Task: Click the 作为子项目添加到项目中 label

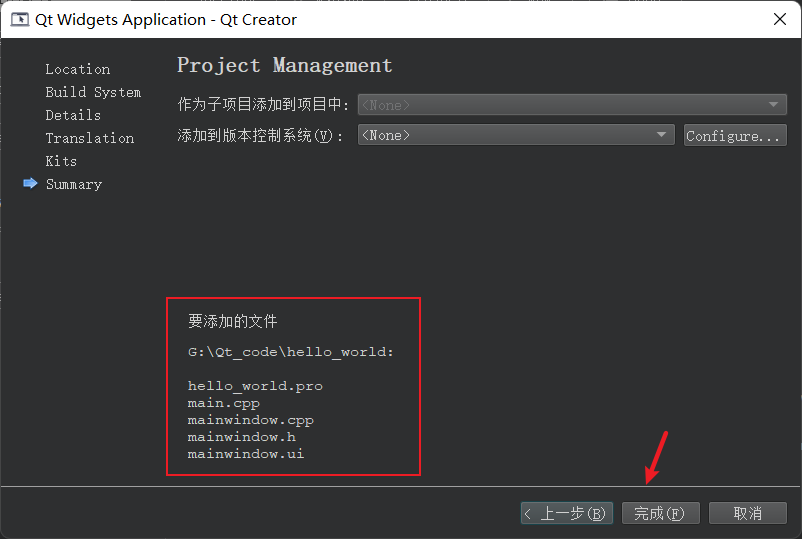Action: pyautogui.click(x=263, y=105)
